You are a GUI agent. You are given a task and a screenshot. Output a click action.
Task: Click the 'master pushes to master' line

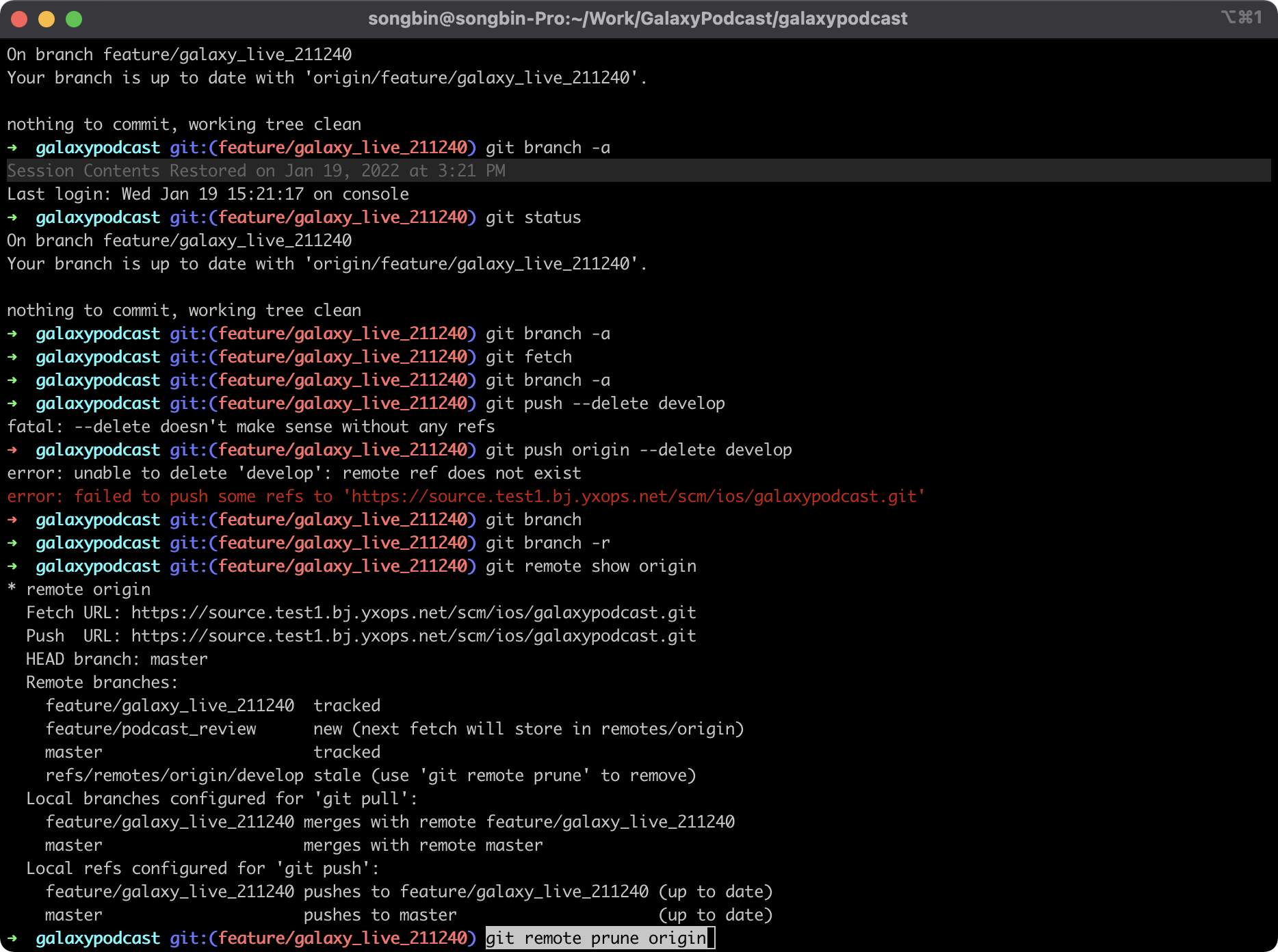pyautogui.click(x=409, y=915)
